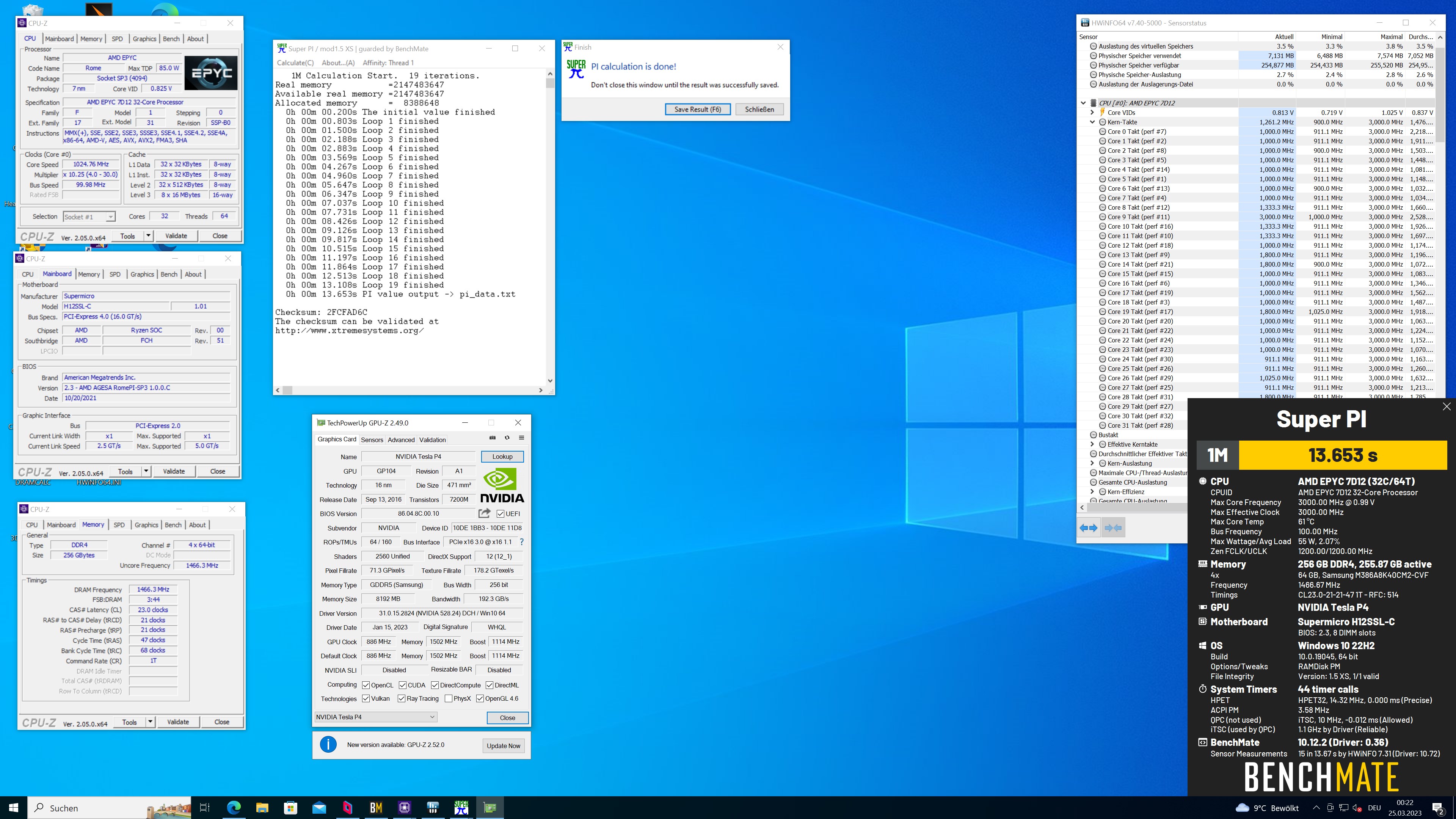Open BenchMate BM icon in taskbar
Image resolution: width=1456 pixels, height=819 pixels.
pos(376,808)
